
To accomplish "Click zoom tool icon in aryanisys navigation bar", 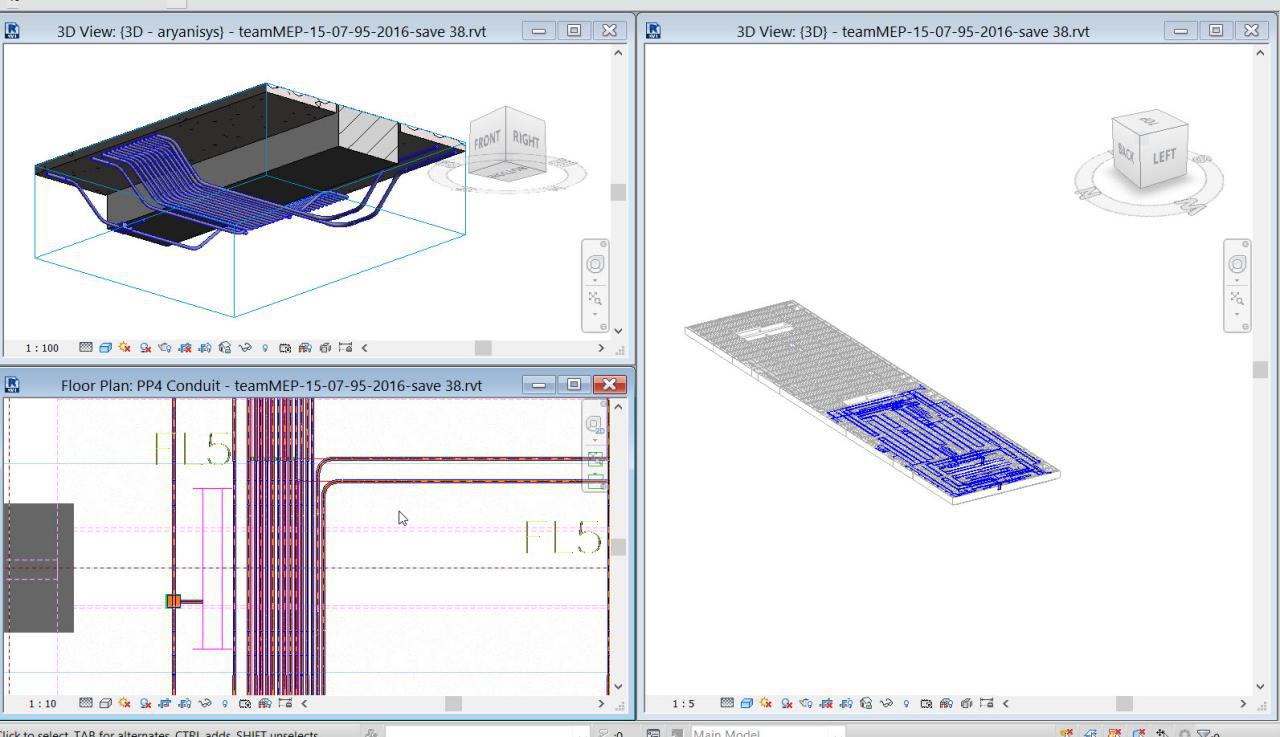I will click(x=595, y=298).
